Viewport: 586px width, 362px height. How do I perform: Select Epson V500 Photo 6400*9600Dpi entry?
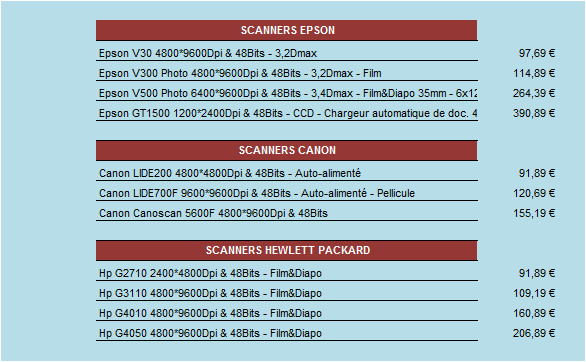coord(287,93)
